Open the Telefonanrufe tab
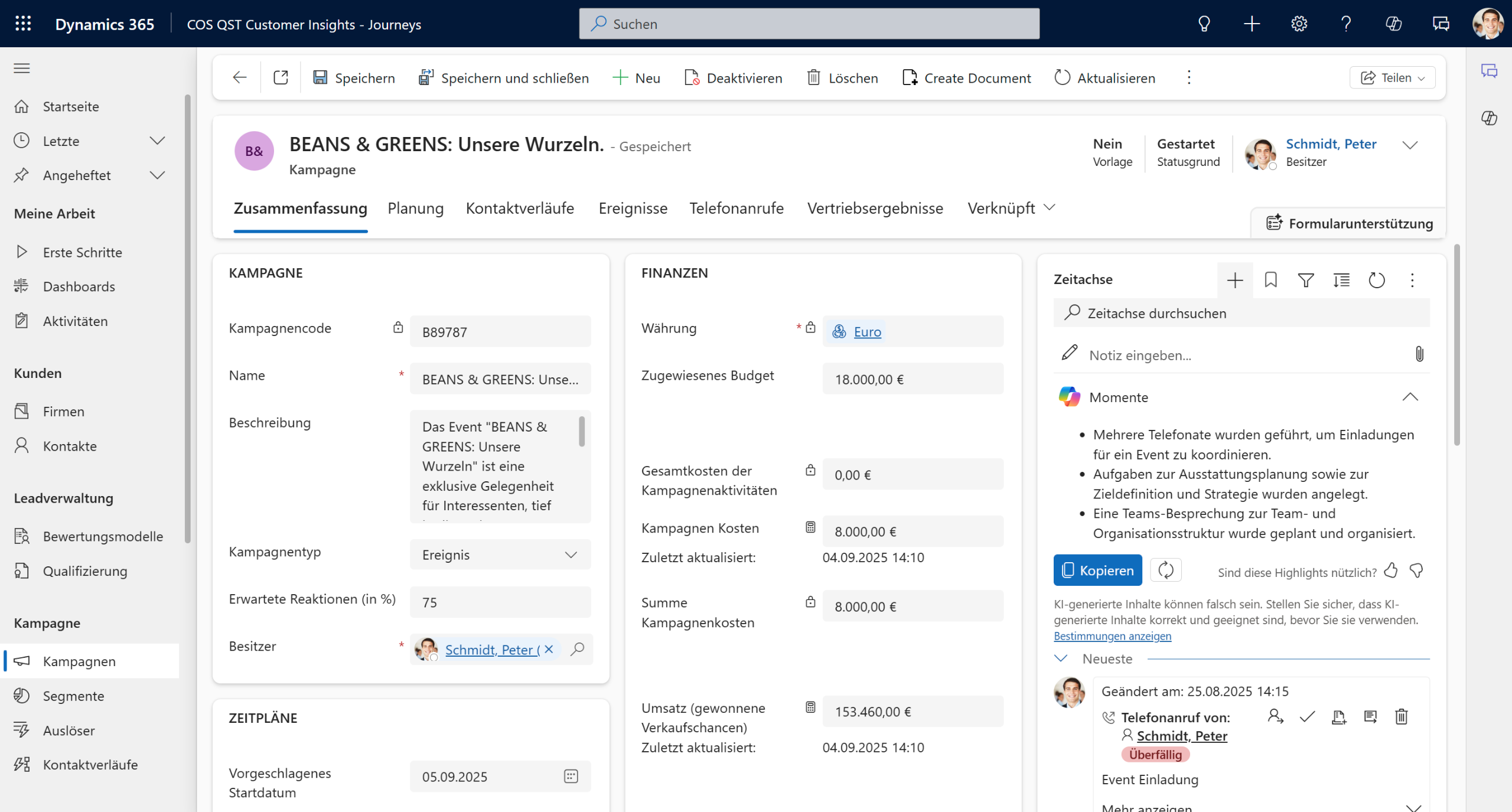The width and height of the screenshot is (1512, 812). point(737,208)
